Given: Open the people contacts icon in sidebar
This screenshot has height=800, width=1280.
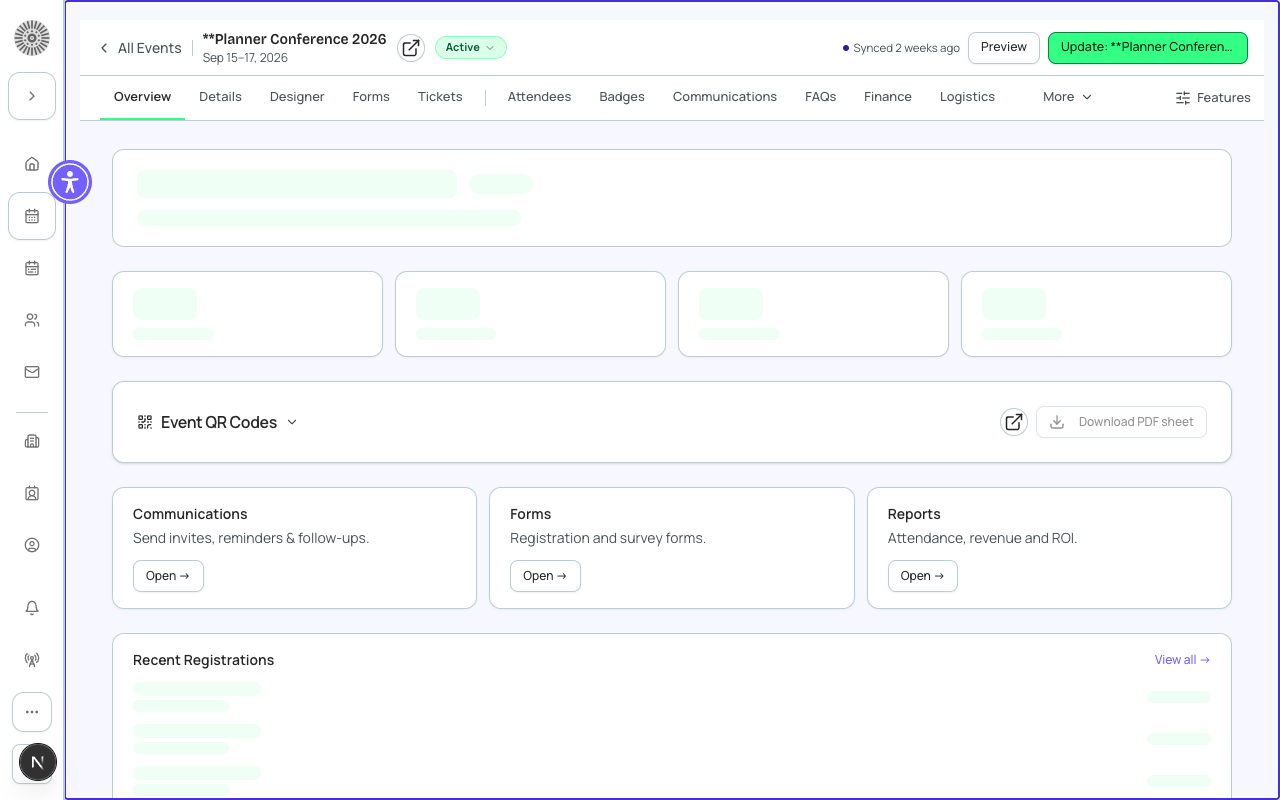Looking at the screenshot, I should [x=32, y=320].
